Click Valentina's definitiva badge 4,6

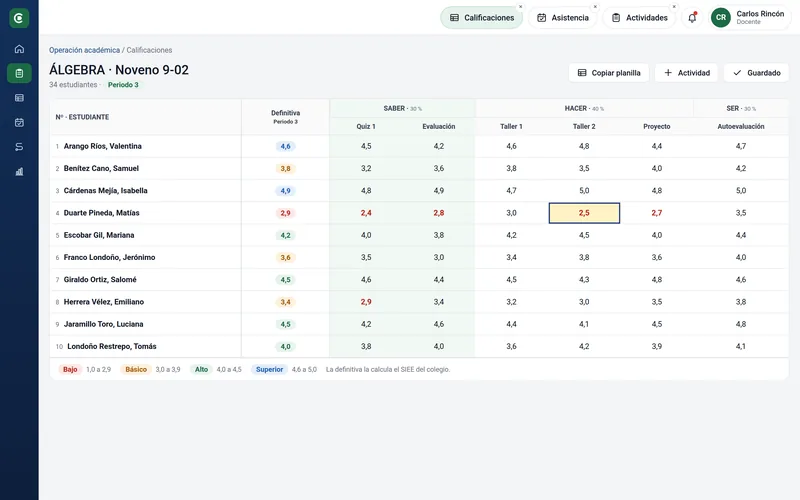coord(285,146)
